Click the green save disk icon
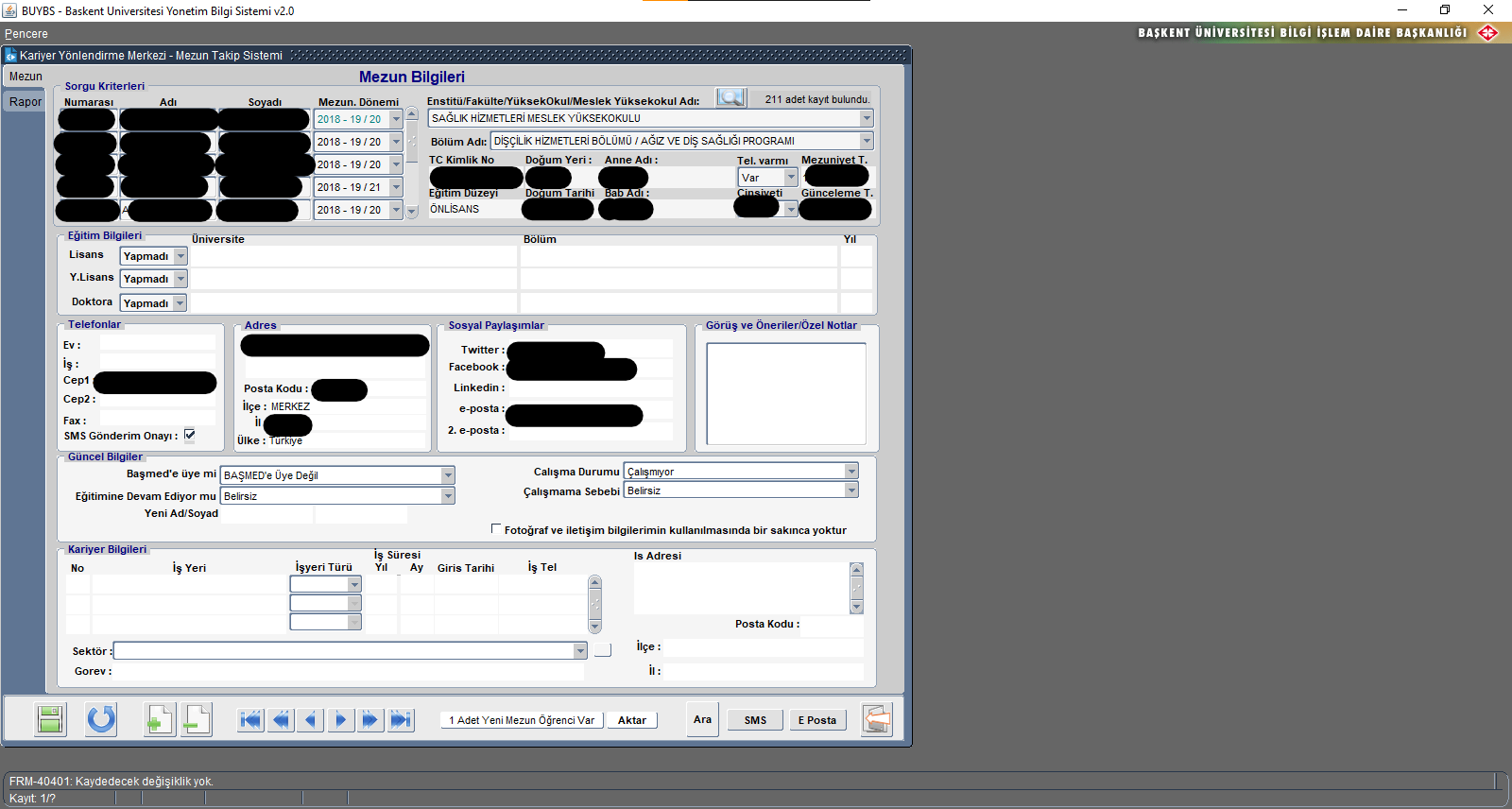This screenshot has height=809, width=1512. (x=50, y=720)
